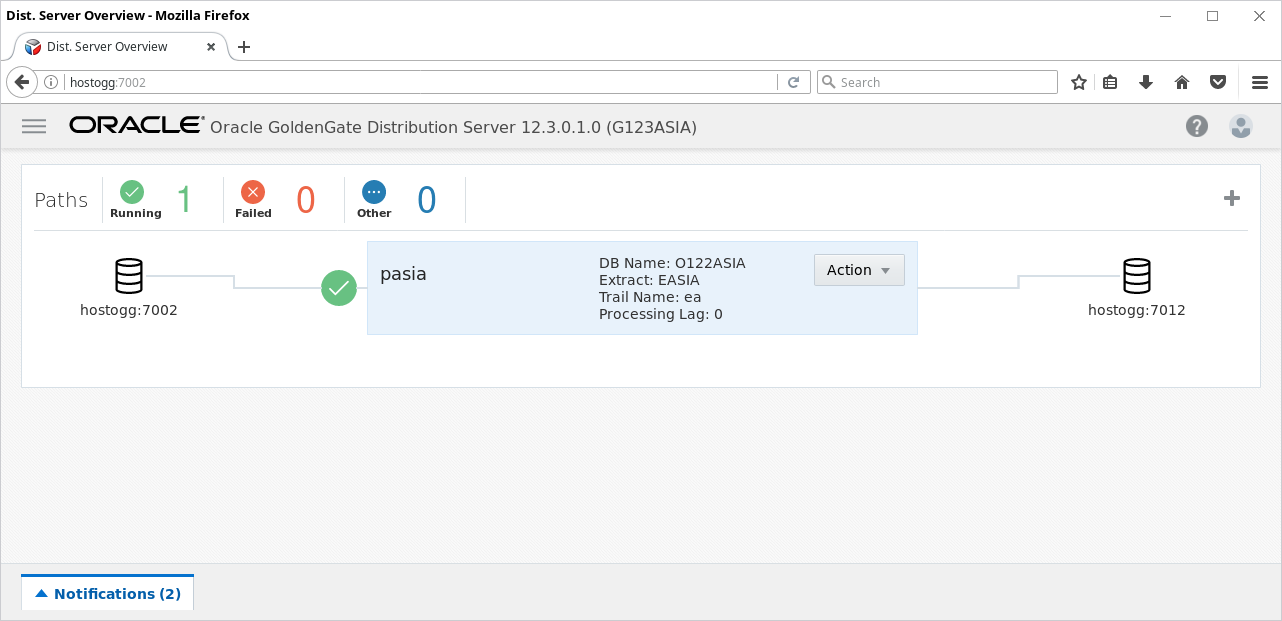Image resolution: width=1282 pixels, height=621 pixels.
Task: Click the DB Name: O122ASIA text
Action: pyautogui.click(x=672, y=263)
